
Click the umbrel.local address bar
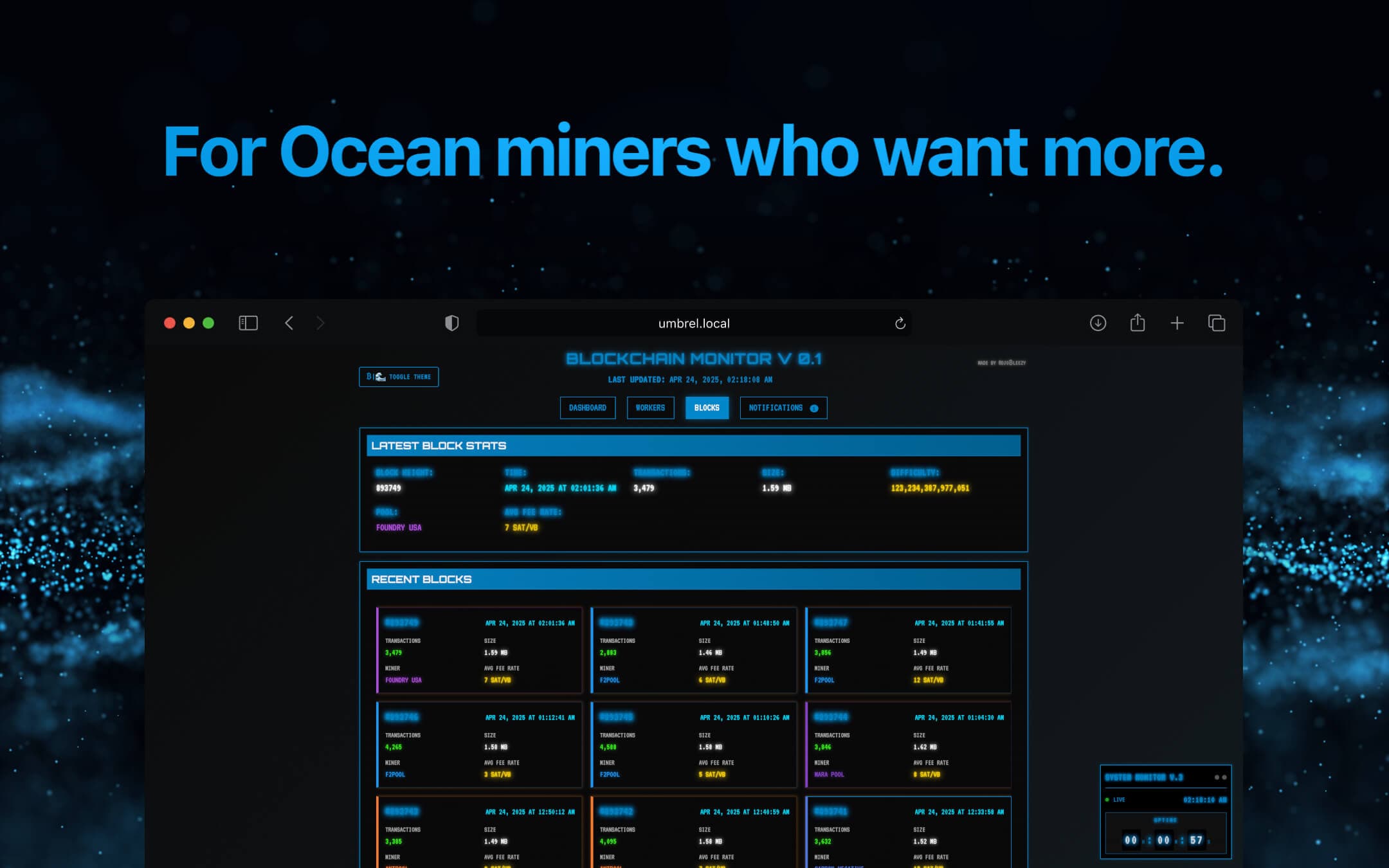[693, 323]
